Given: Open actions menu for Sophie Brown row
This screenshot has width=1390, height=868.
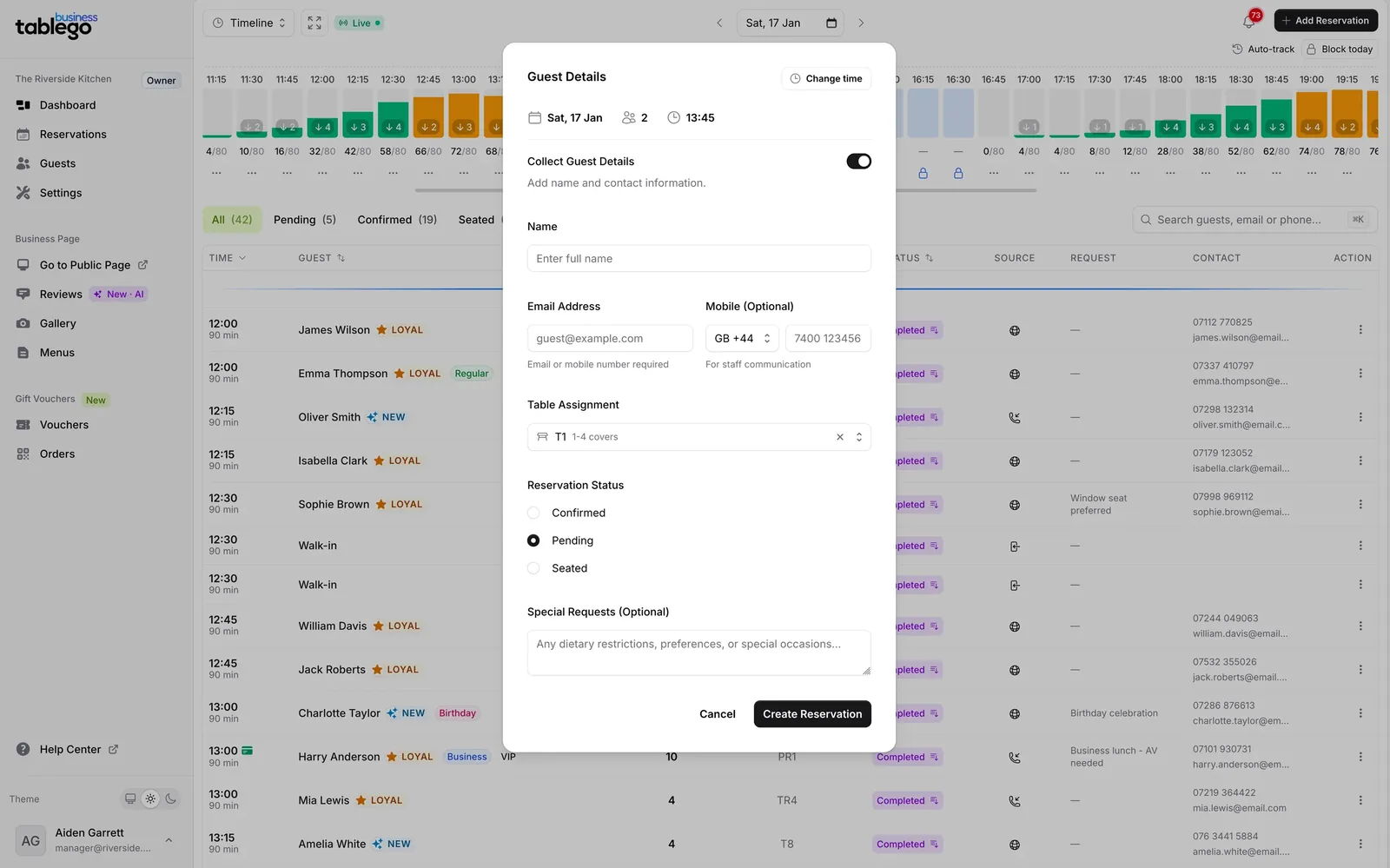Looking at the screenshot, I should [x=1360, y=504].
